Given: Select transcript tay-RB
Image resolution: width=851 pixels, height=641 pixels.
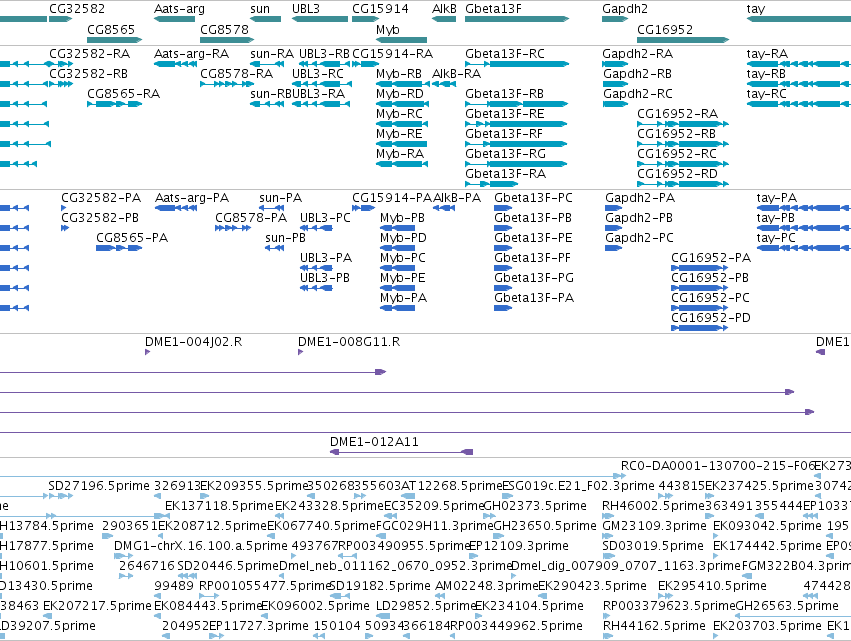Looking at the screenshot, I should tap(766, 74).
